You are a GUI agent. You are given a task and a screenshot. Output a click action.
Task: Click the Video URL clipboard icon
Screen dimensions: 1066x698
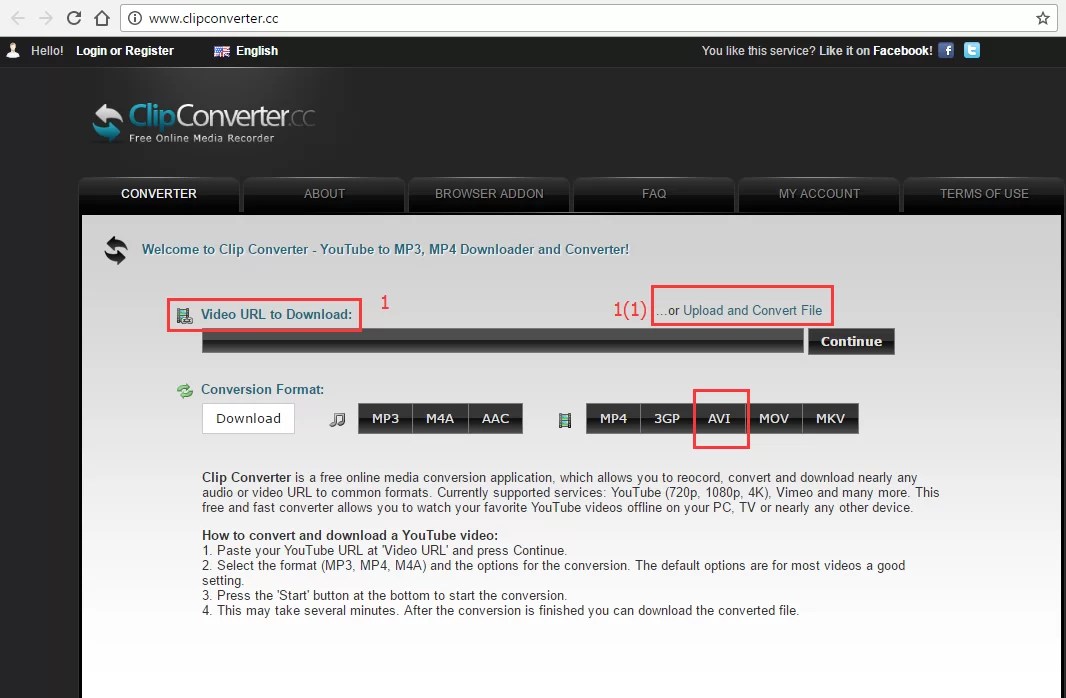[x=183, y=314]
